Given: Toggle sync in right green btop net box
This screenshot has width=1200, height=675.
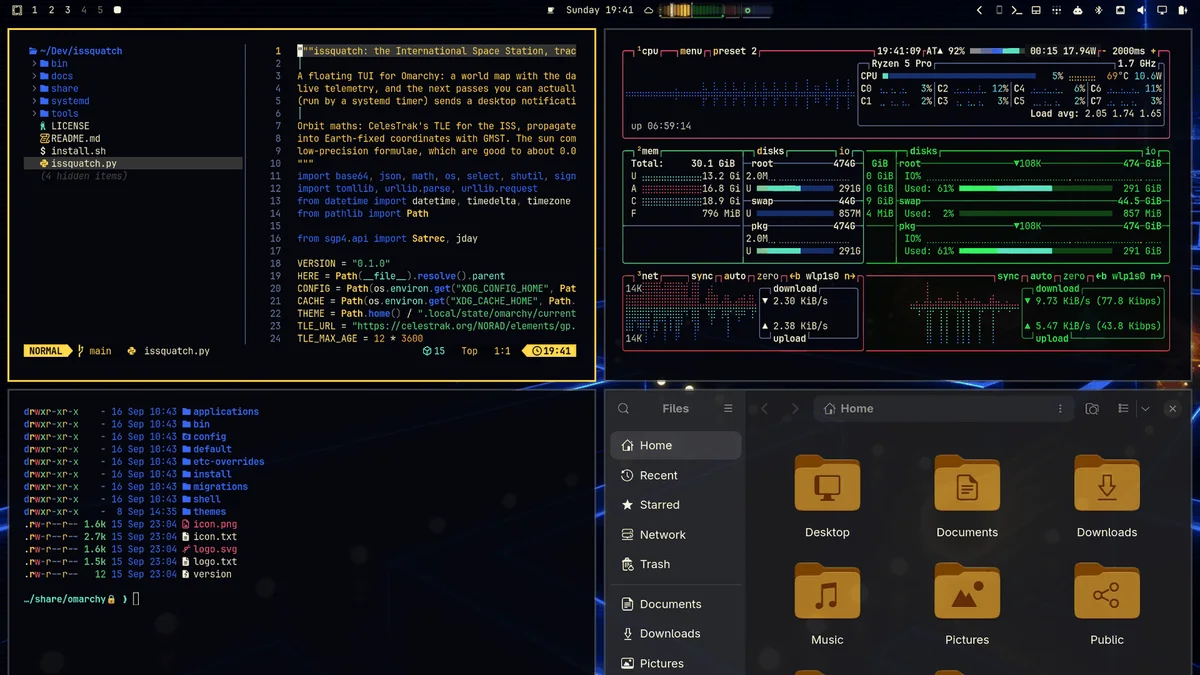Looking at the screenshot, I should click(x=1008, y=276).
